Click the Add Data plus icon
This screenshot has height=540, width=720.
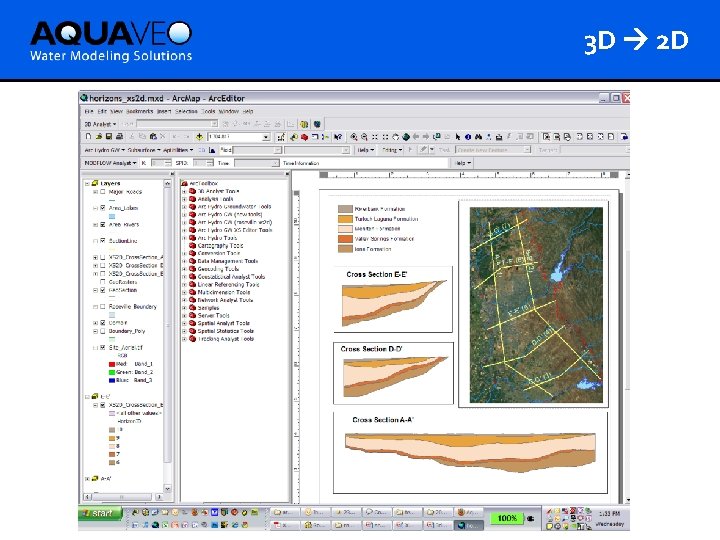[199, 137]
